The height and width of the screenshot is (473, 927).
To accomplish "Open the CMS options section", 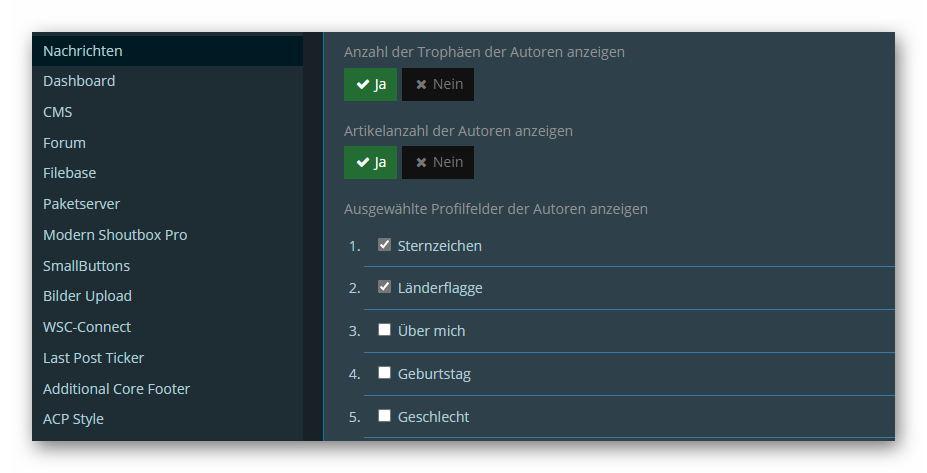I will pos(58,112).
